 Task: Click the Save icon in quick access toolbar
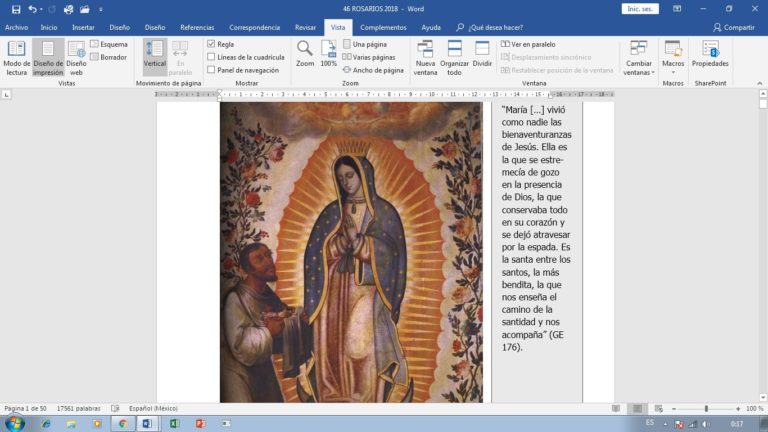[x=16, y=9]
